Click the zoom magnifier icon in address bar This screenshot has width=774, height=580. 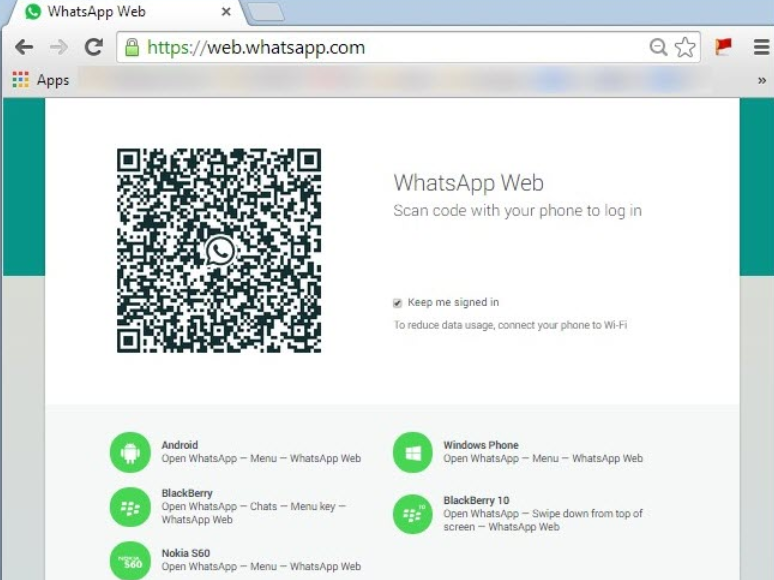pyautogui.click(x=658, y=47)
